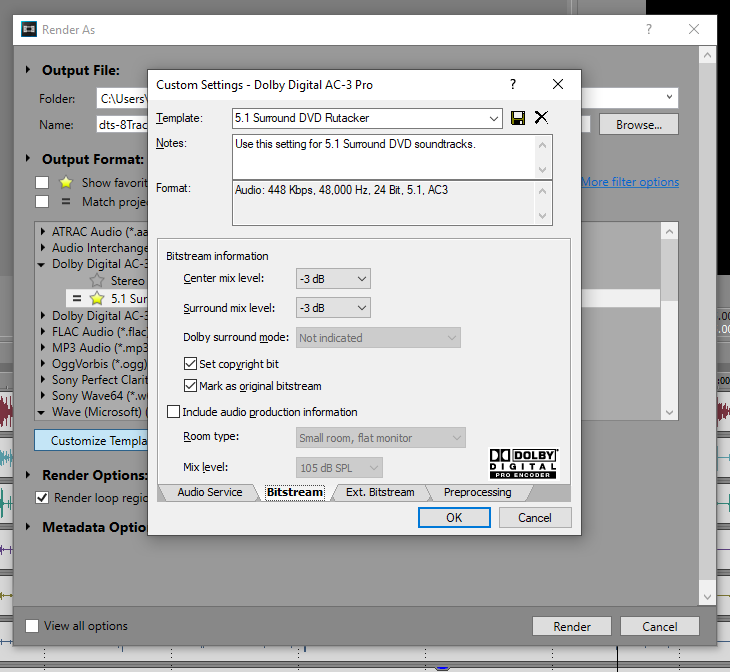The height and width of the screenshot is (672, 730).
Task: Select Sony Wave64 format row
Action: (100, 396)
